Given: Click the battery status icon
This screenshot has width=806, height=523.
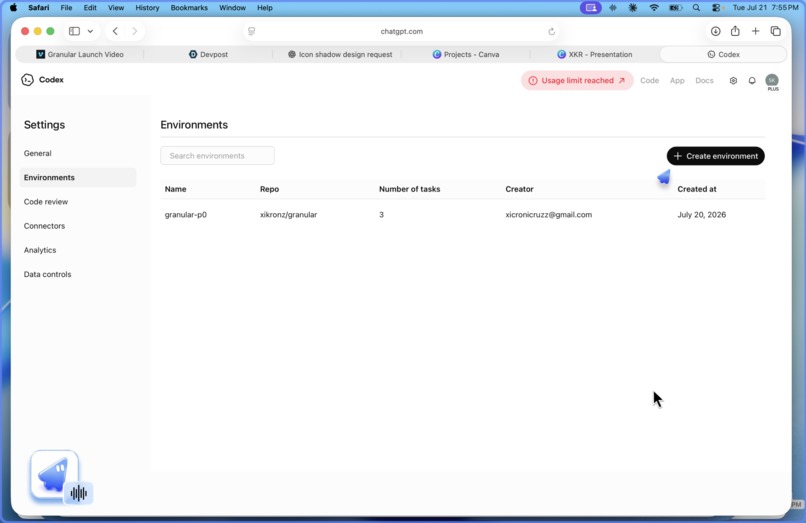Looking at the screenshot, I should point(675,8).
